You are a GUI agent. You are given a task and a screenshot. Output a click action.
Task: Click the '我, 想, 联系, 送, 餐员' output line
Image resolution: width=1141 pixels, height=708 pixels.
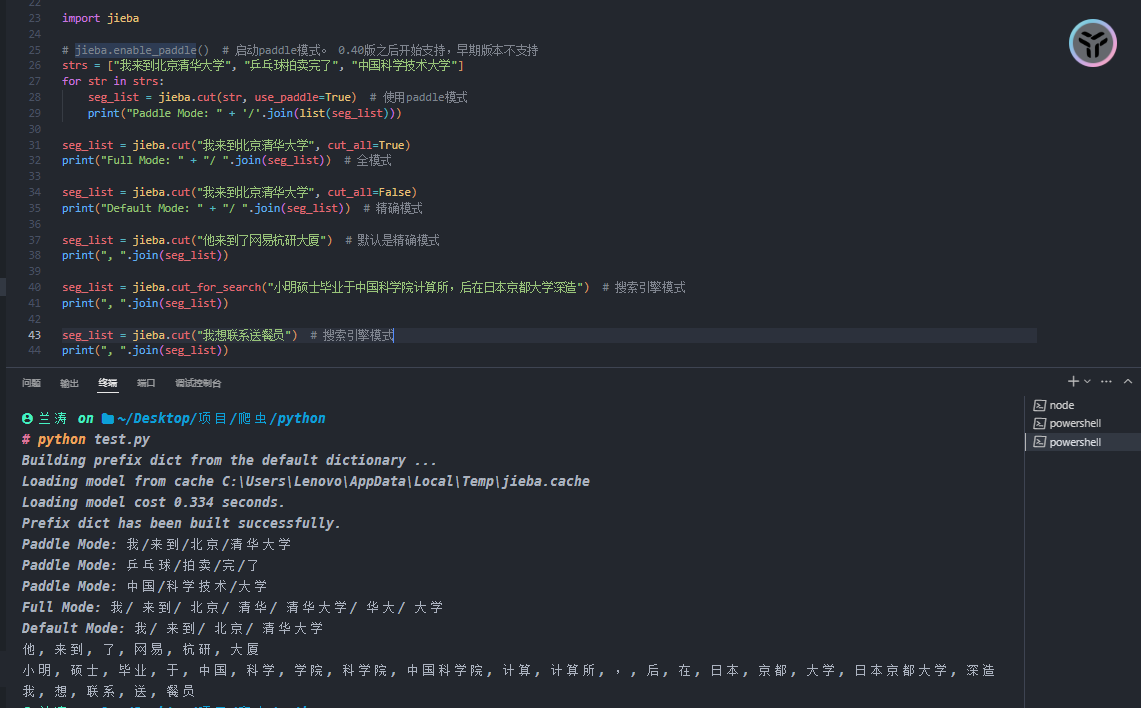point(108,691)
